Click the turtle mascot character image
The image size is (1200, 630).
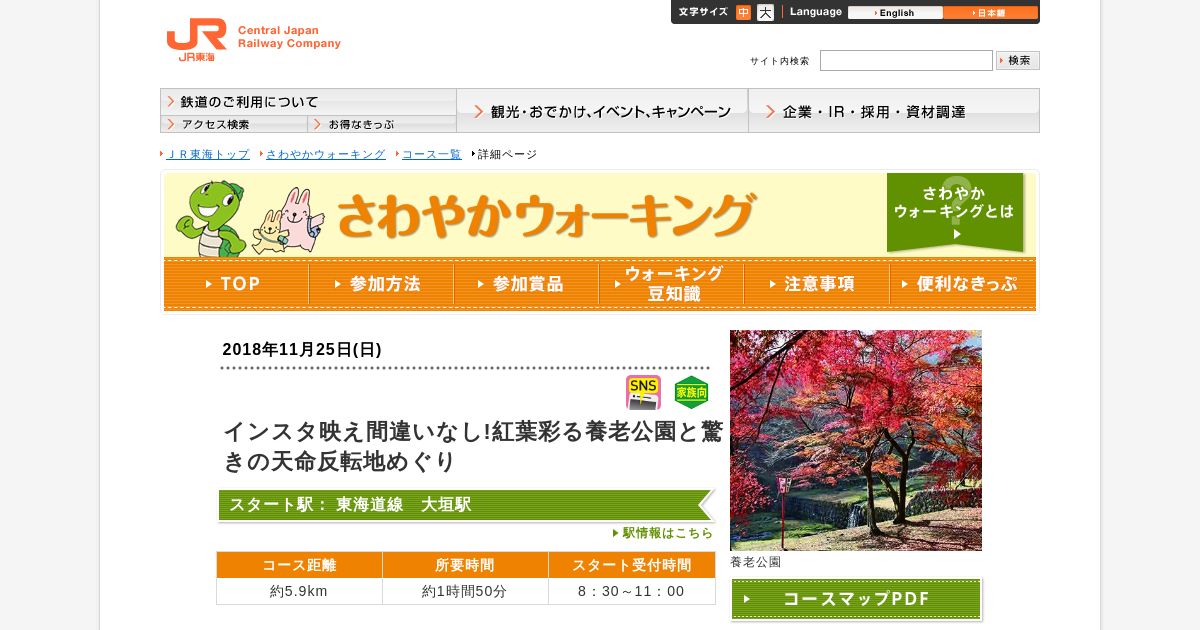point(209,218)
